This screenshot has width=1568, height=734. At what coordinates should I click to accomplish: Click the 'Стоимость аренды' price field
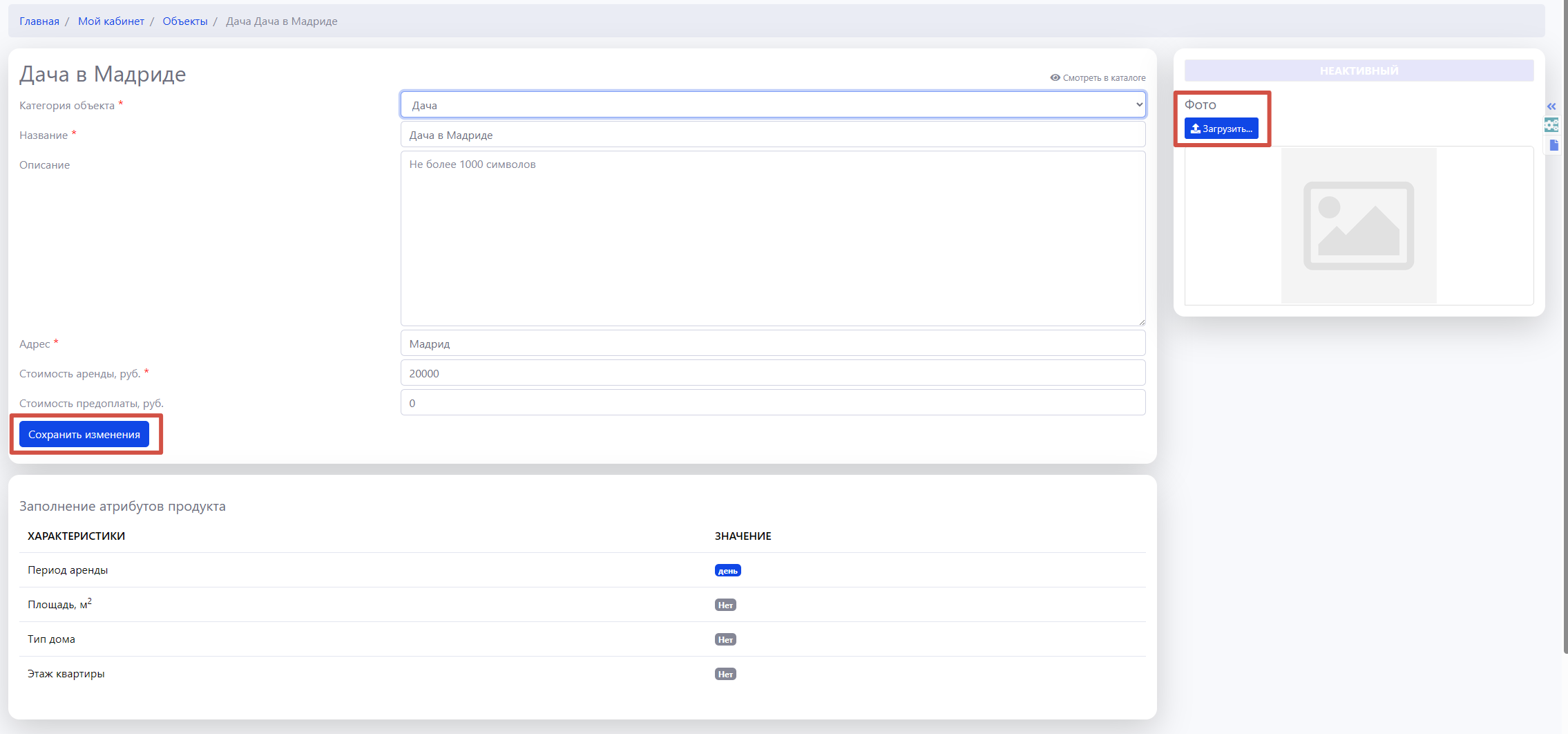(x=772, y=373)
